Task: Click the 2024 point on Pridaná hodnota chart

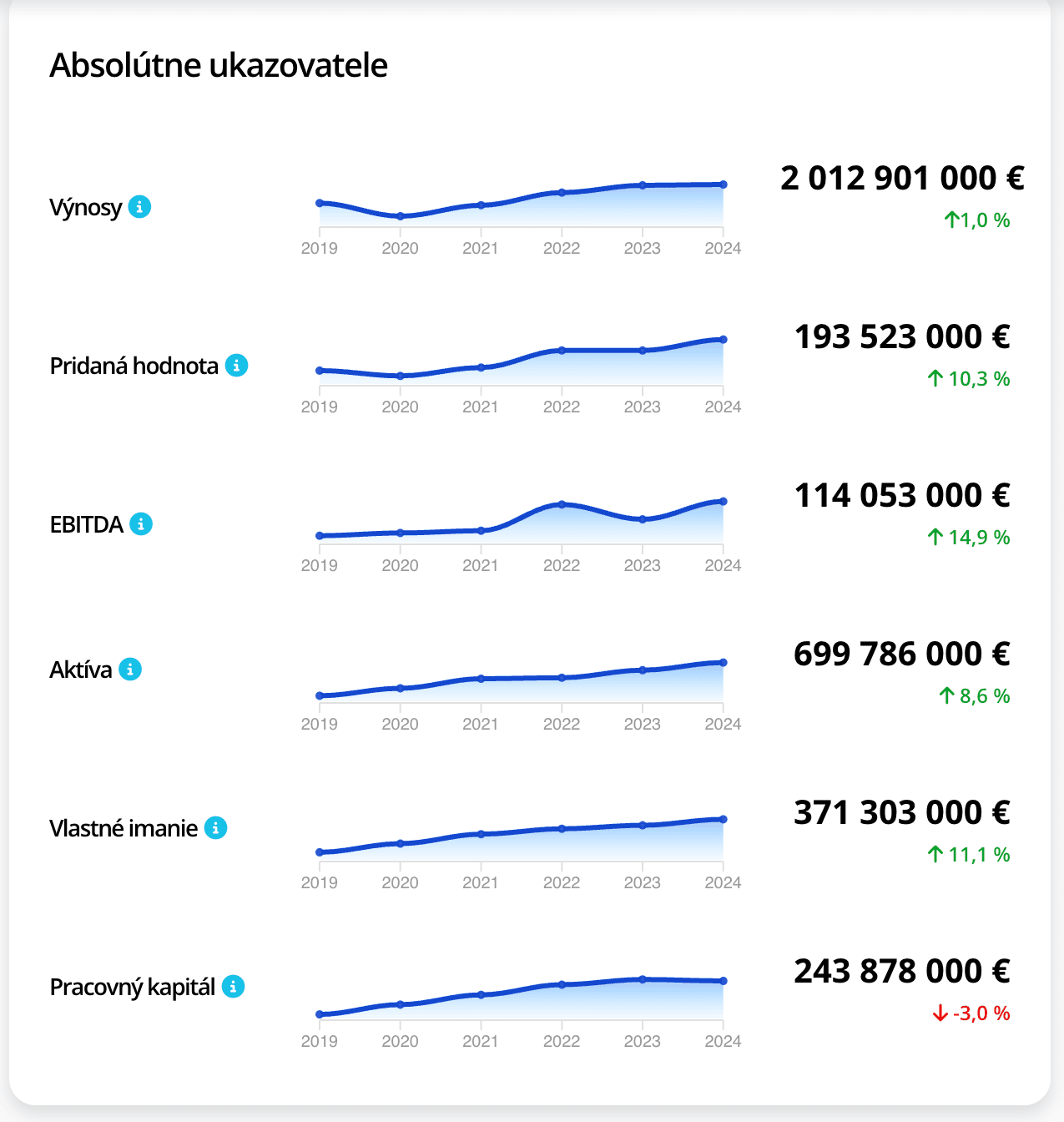Action: [724, 340]
